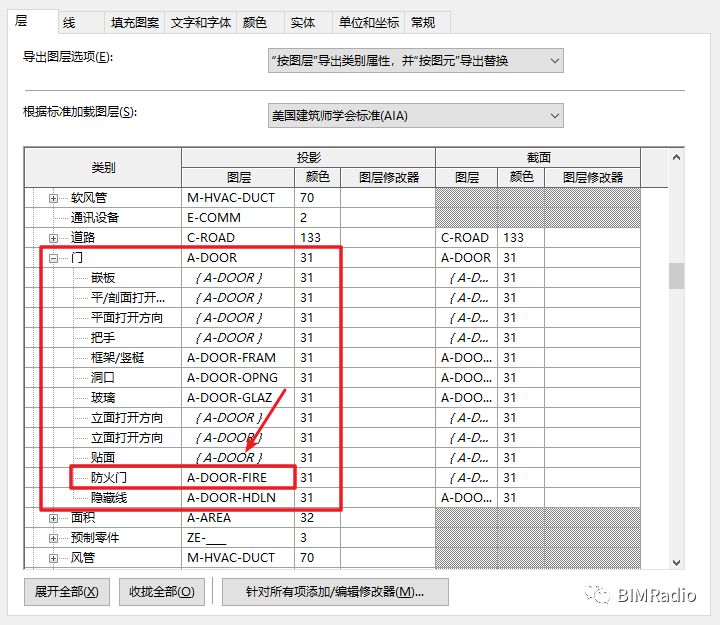The width and height of the screenshot is (720, 625).
Task: Open the 导出图层选项 dropdown
Action: click(x=416, y=61)
